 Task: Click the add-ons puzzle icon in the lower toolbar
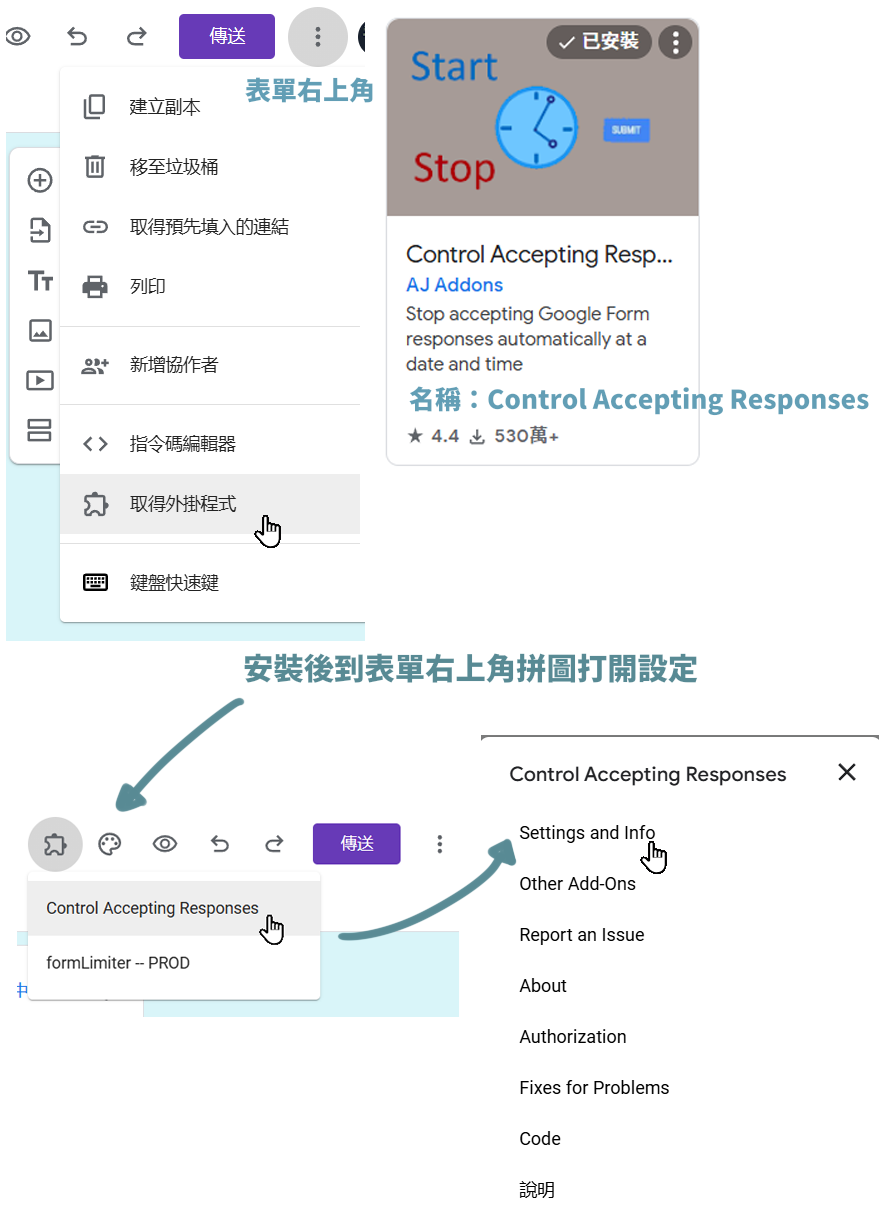pyautogui.click(x=55, y=845)
